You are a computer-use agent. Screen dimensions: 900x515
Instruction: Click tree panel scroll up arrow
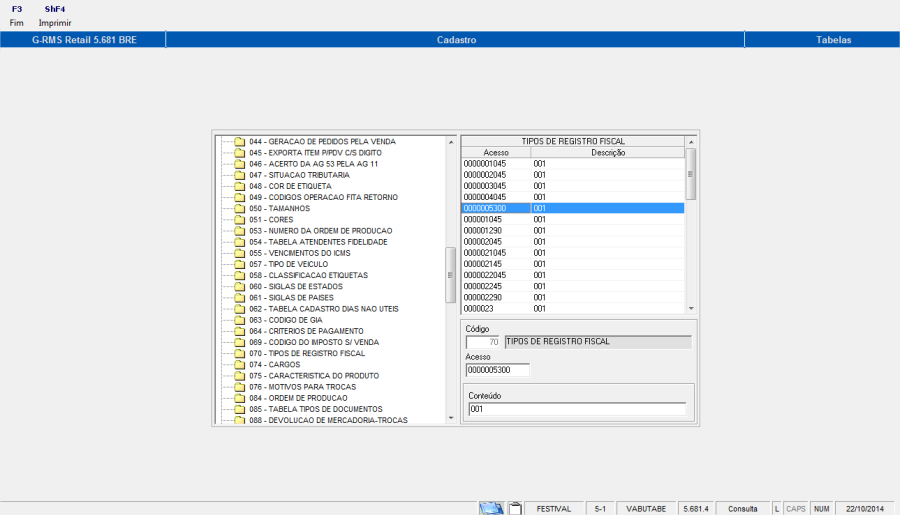(451, 142)
